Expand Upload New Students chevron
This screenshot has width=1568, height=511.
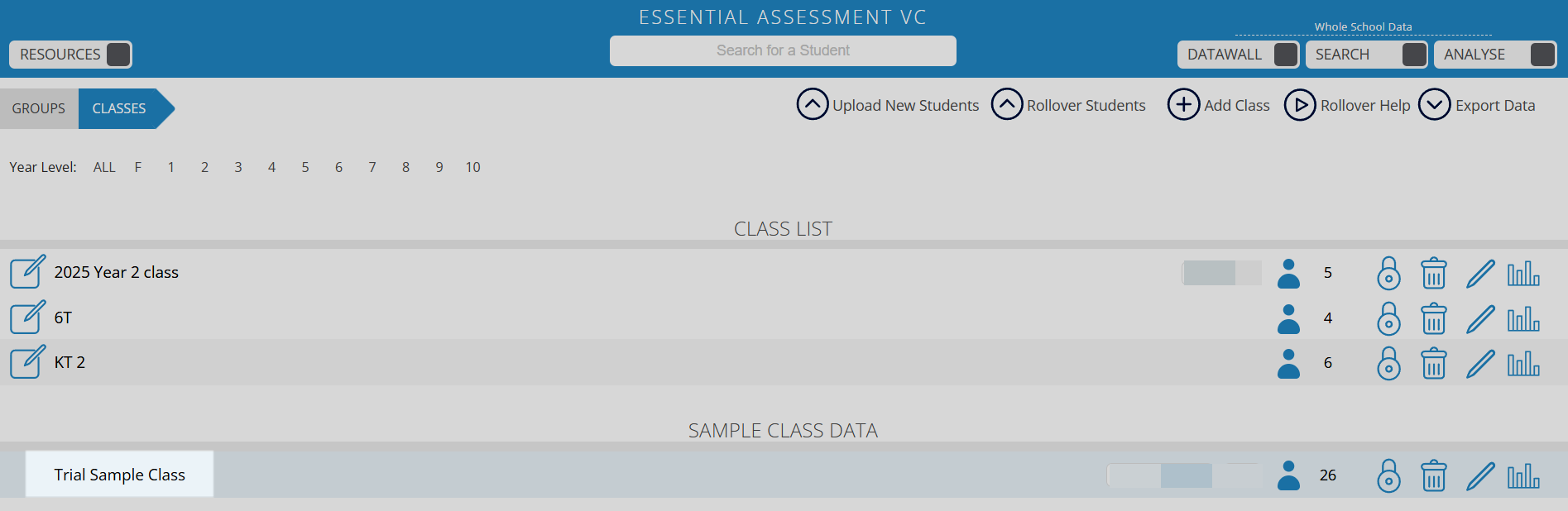coord(813,105)
